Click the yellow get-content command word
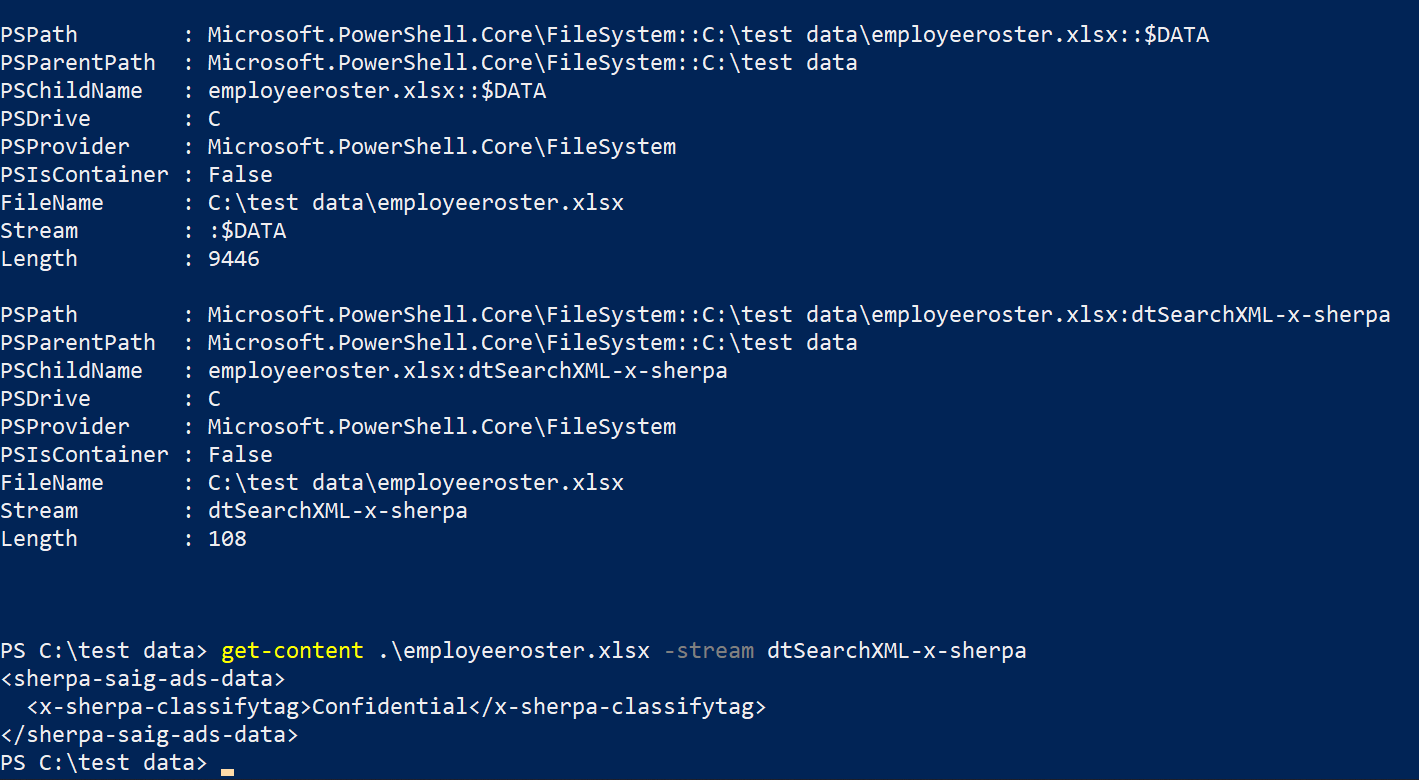This screenshot has width=1419, height=780. (291, 651)
